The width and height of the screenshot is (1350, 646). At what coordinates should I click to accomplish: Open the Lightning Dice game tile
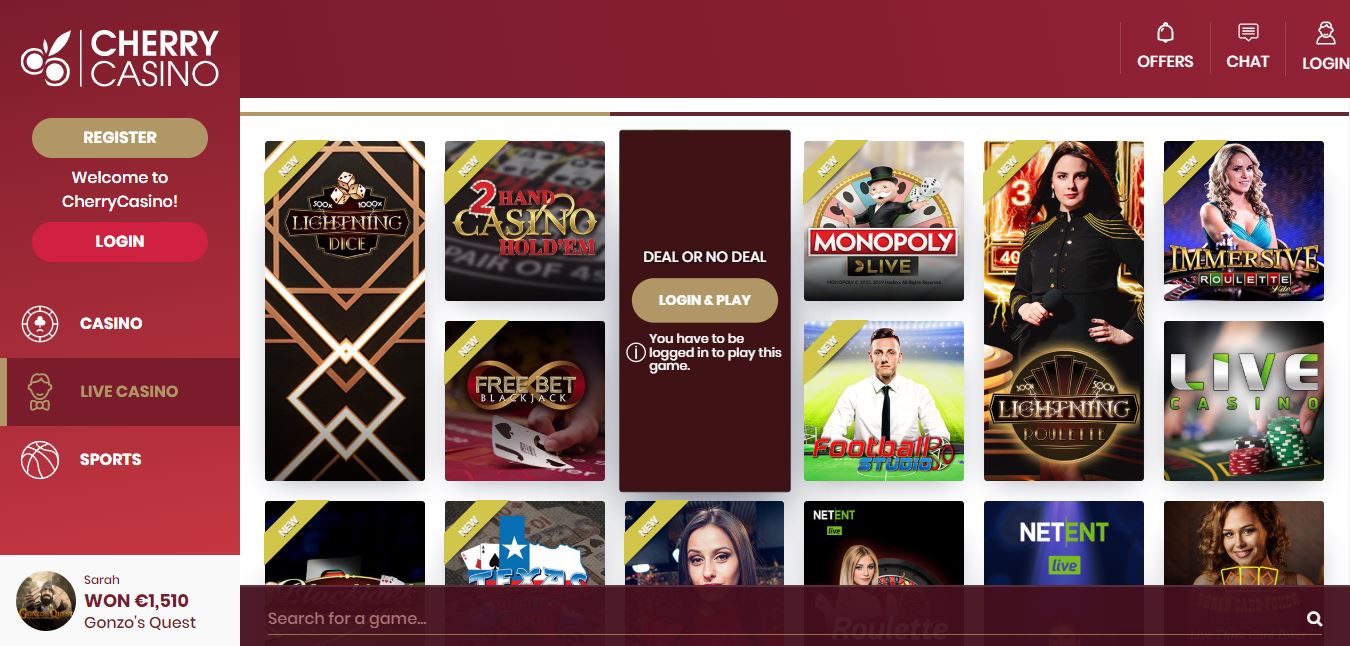click(345, 311)
